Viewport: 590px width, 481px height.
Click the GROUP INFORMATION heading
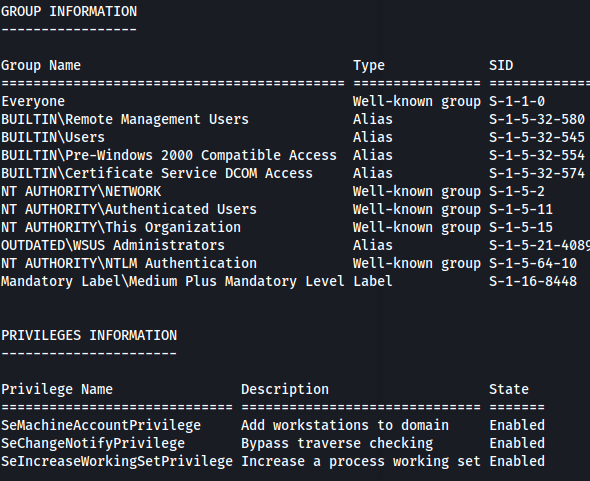[x=69, y=11]
